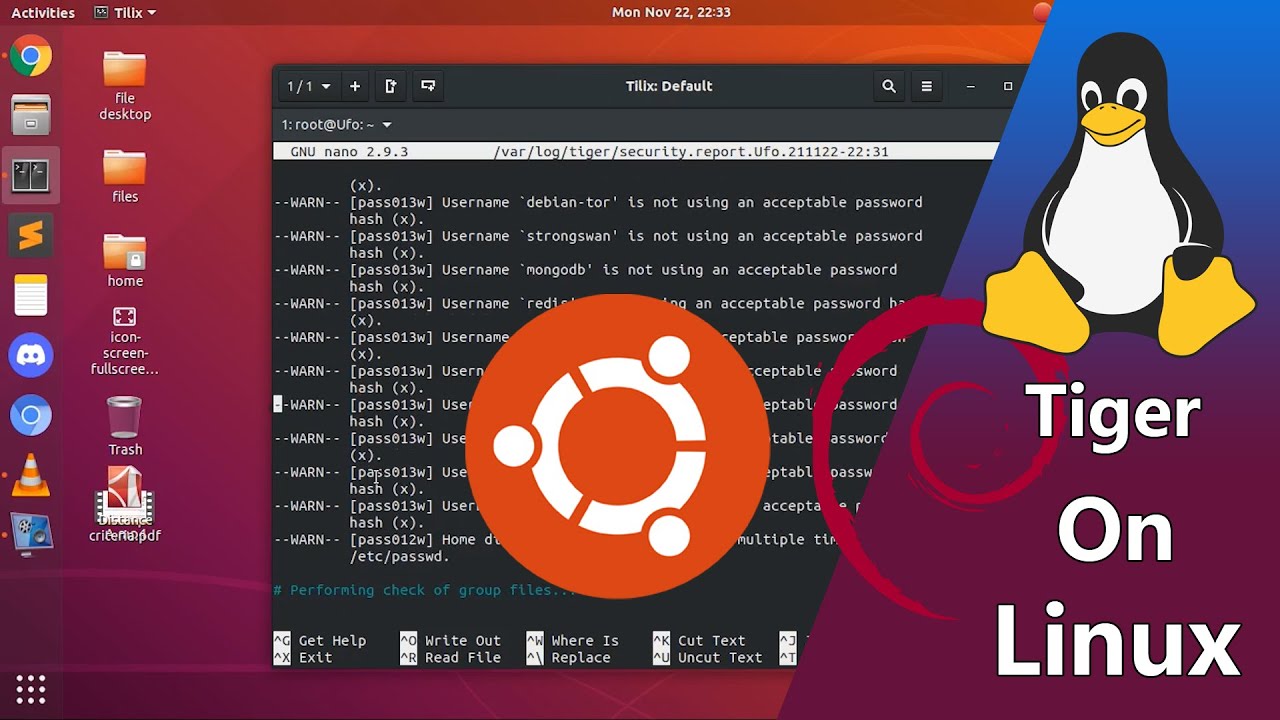1280x720 pixels.
Task: Expand the 1/1 session switcher dropdown
Action: pyautogui.click(x=308, y=86)
